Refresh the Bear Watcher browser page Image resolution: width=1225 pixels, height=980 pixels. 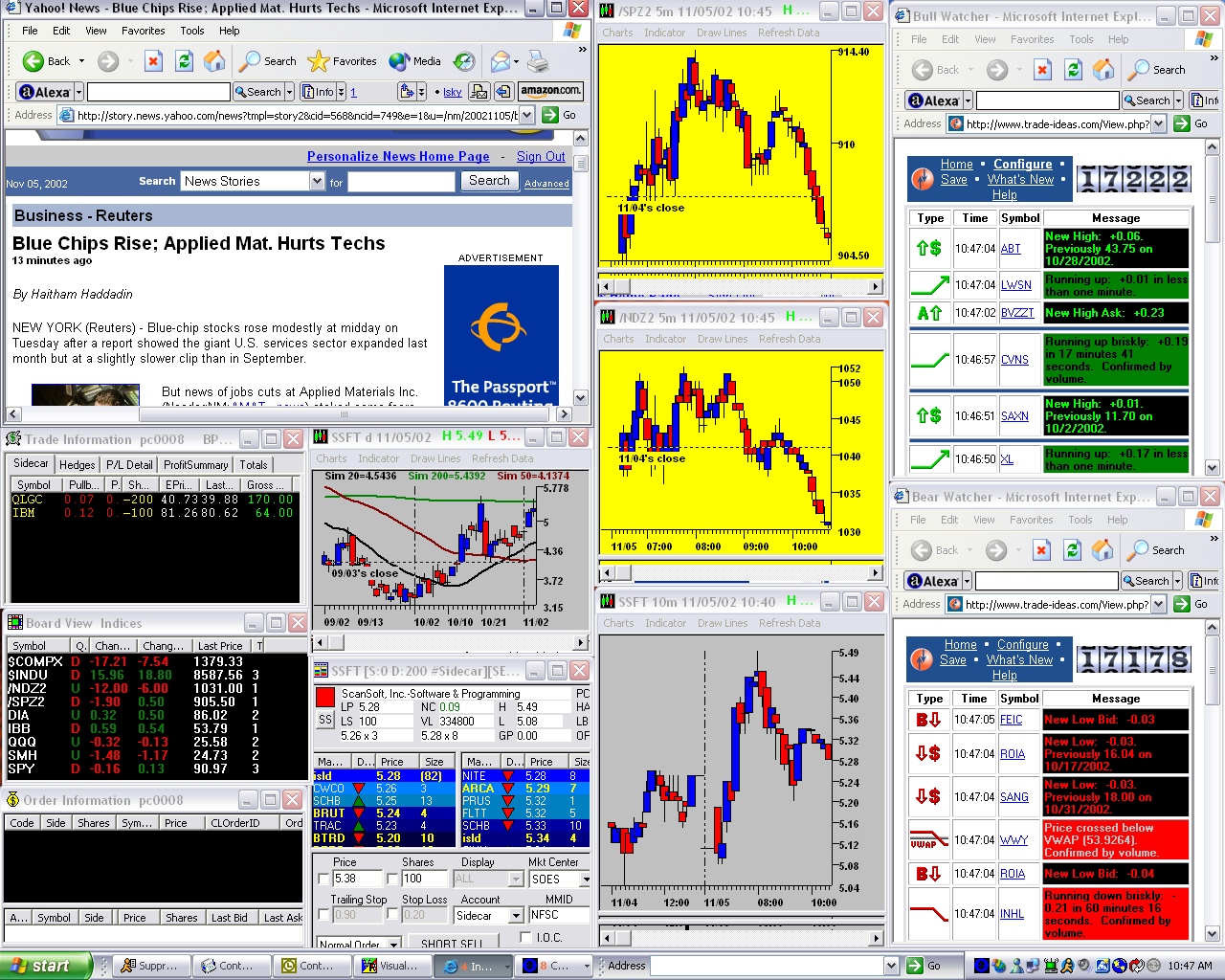coord(1073,550)
